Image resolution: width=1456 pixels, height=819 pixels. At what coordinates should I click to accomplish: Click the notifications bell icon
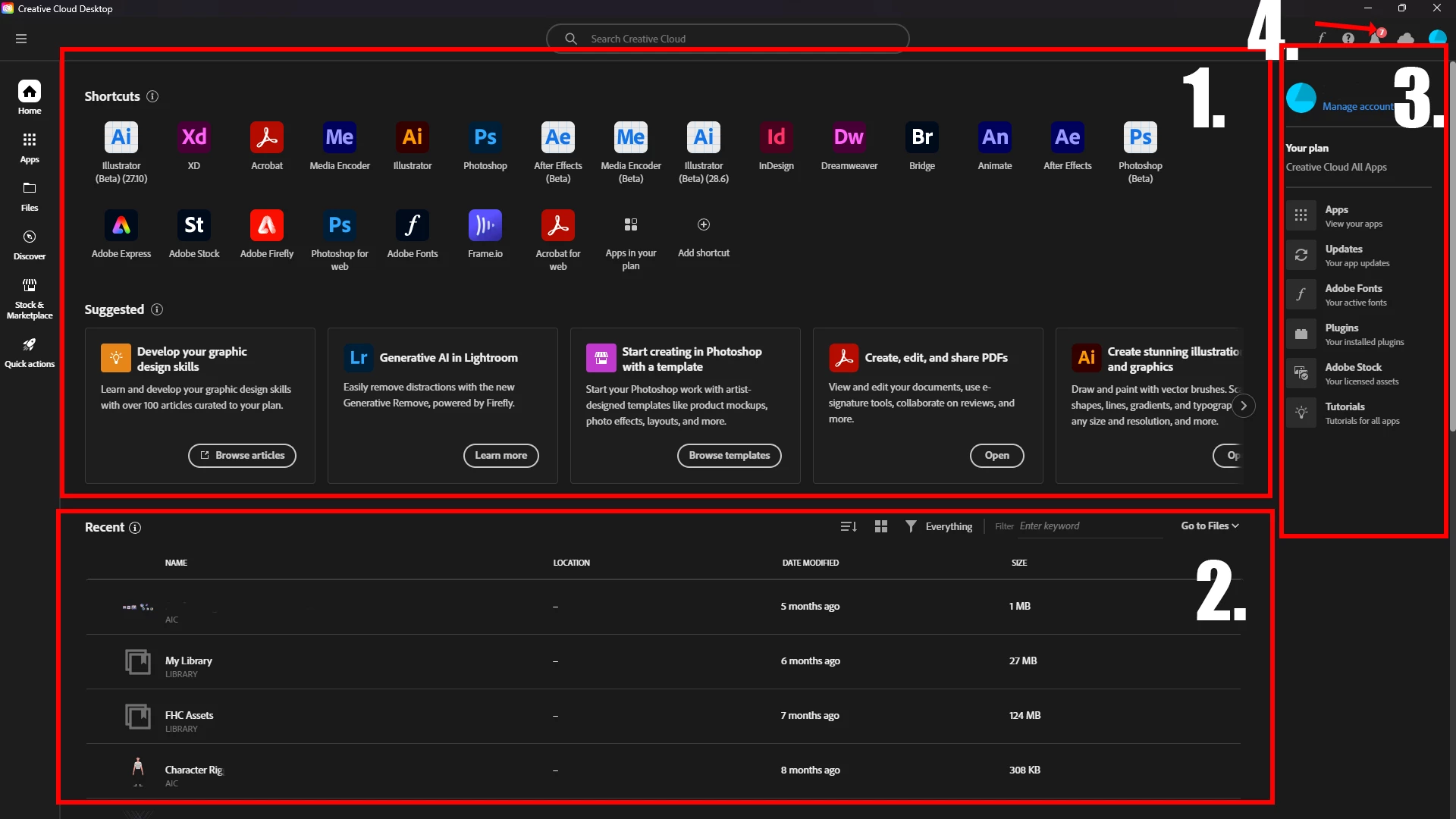point(1375,39)
